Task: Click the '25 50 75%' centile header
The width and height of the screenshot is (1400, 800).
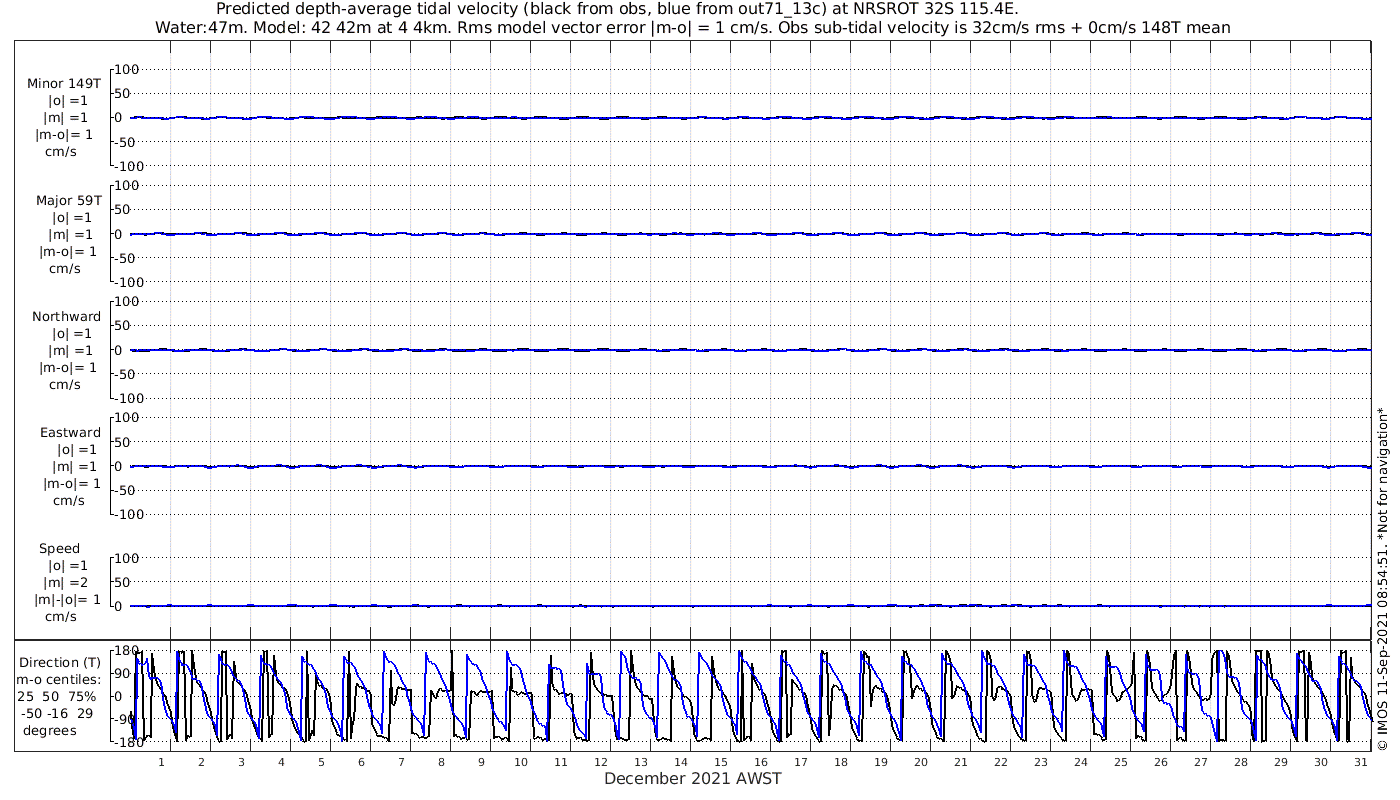Action: coord(57,697)
